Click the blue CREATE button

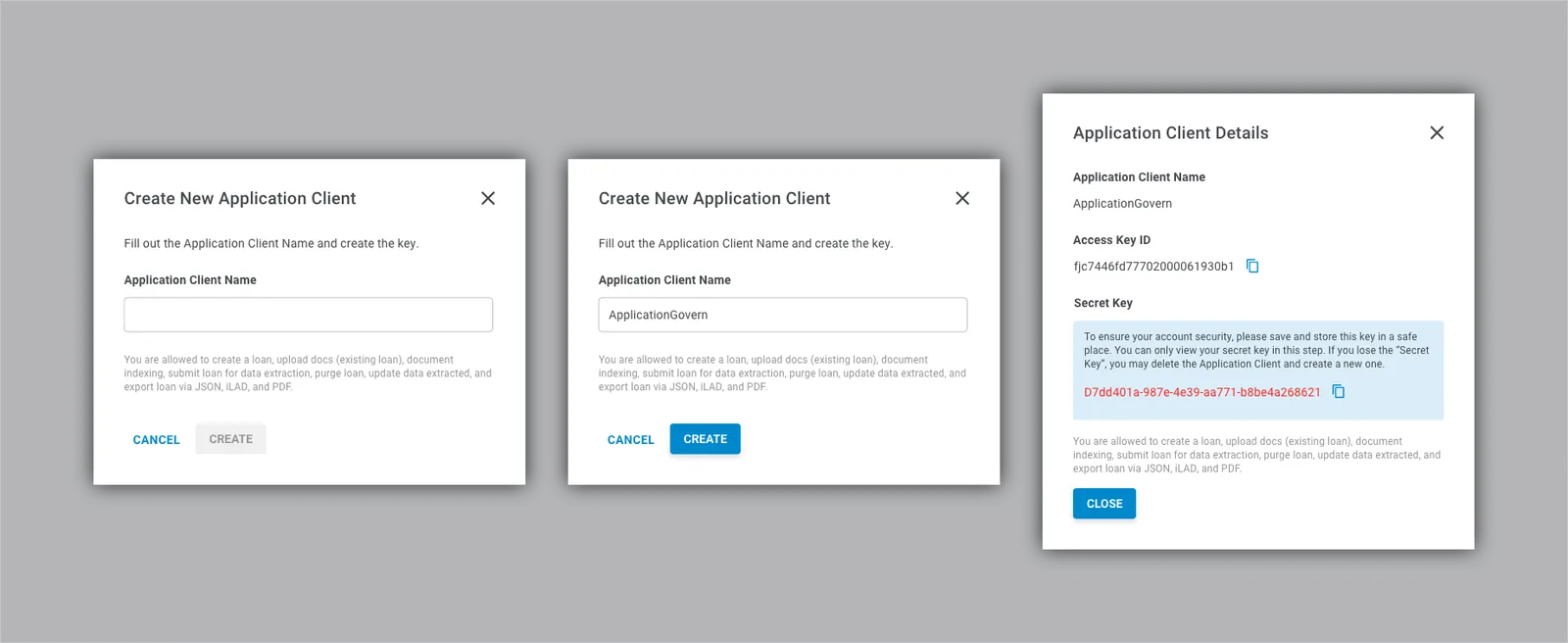pyautogui.click(x=706, y=439)
